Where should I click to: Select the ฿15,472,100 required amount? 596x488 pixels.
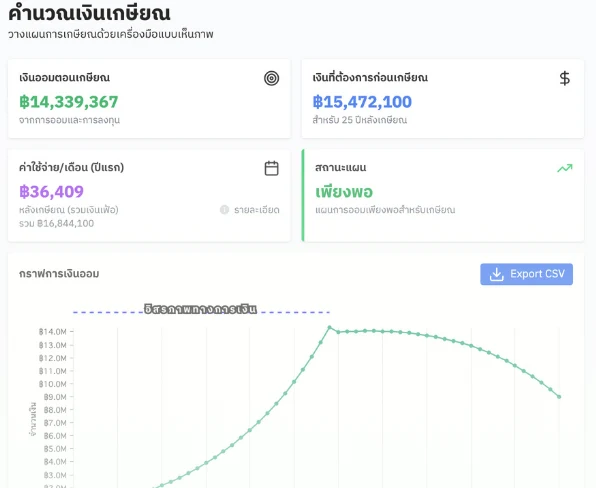coord(362,102)
